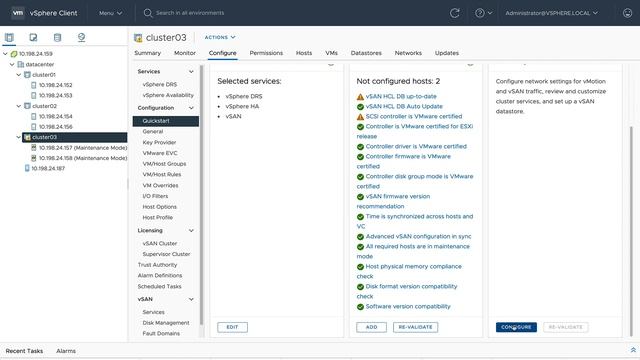Image resolution: width=640 pixels, height=360 pixels.
Task: Select host 10.198.24.152 in tree
Action: (x=56, y=85)
